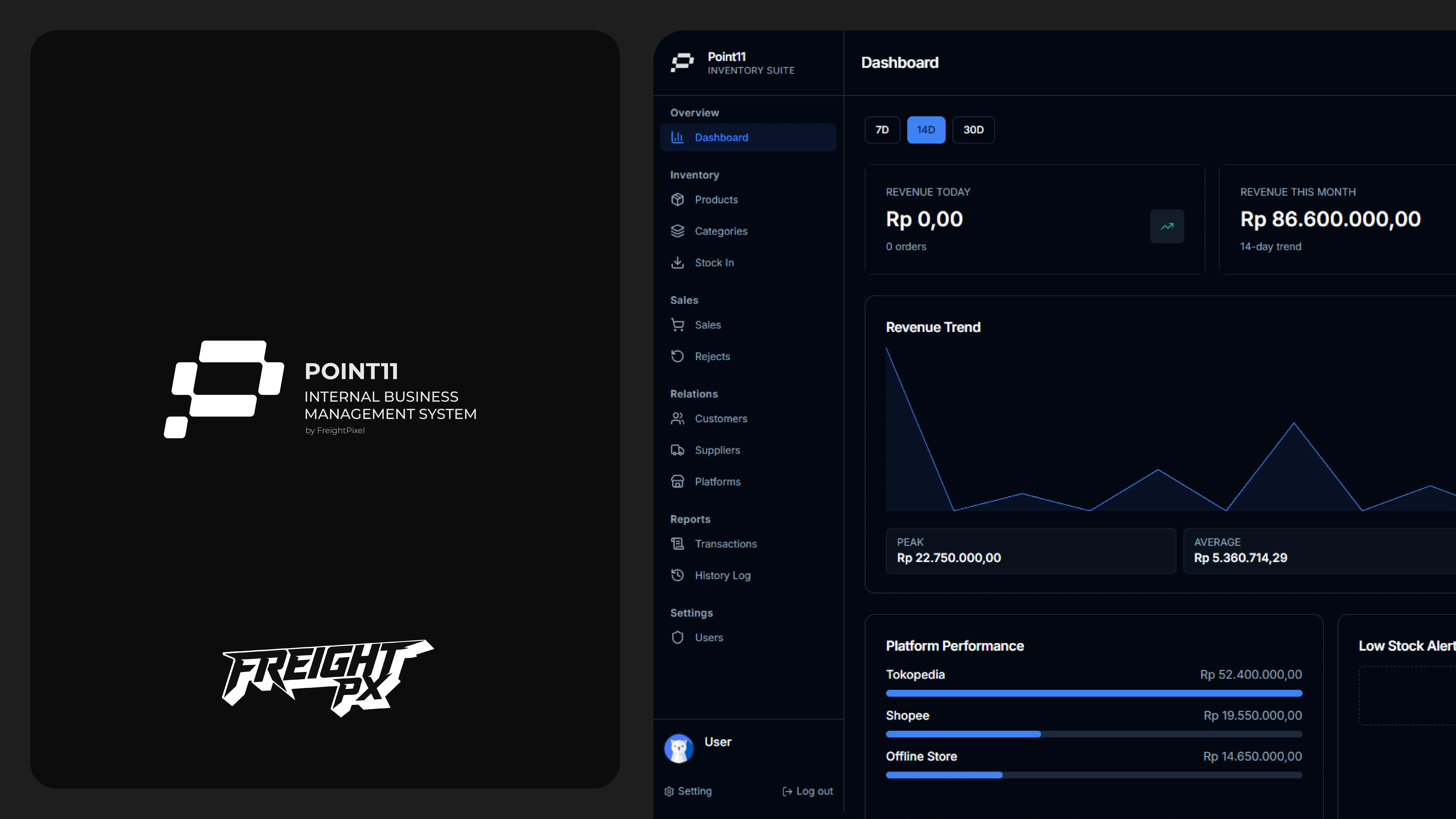Click the Revenue Today amount Rp 0,00
This screenshot has width=1456, height=819.
click(924, 219)
